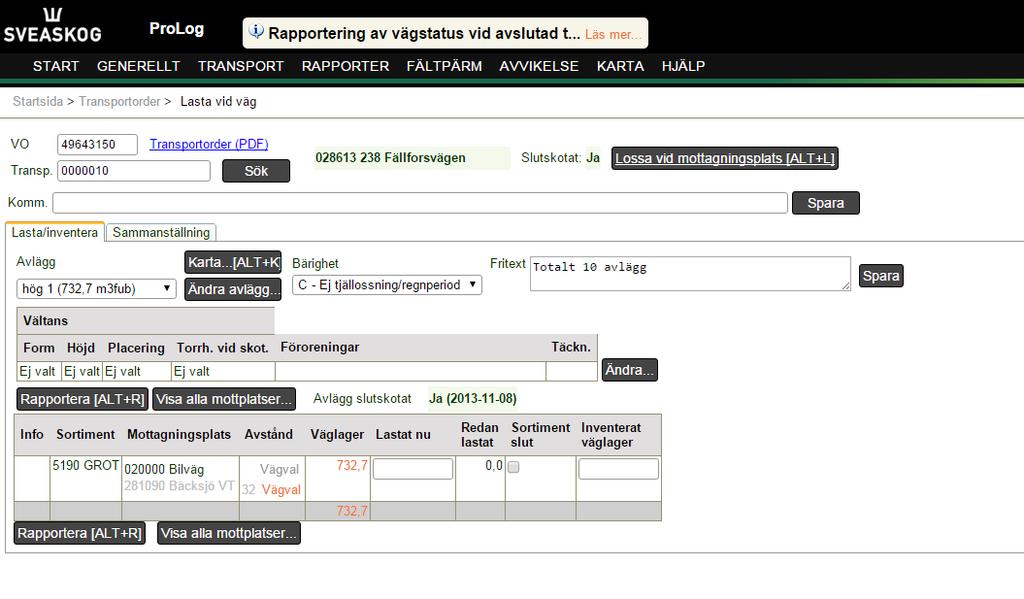Click the Sveaskog logo
Screen dimensions: 1024x599
pyautogui.click(x=52, y=26)
